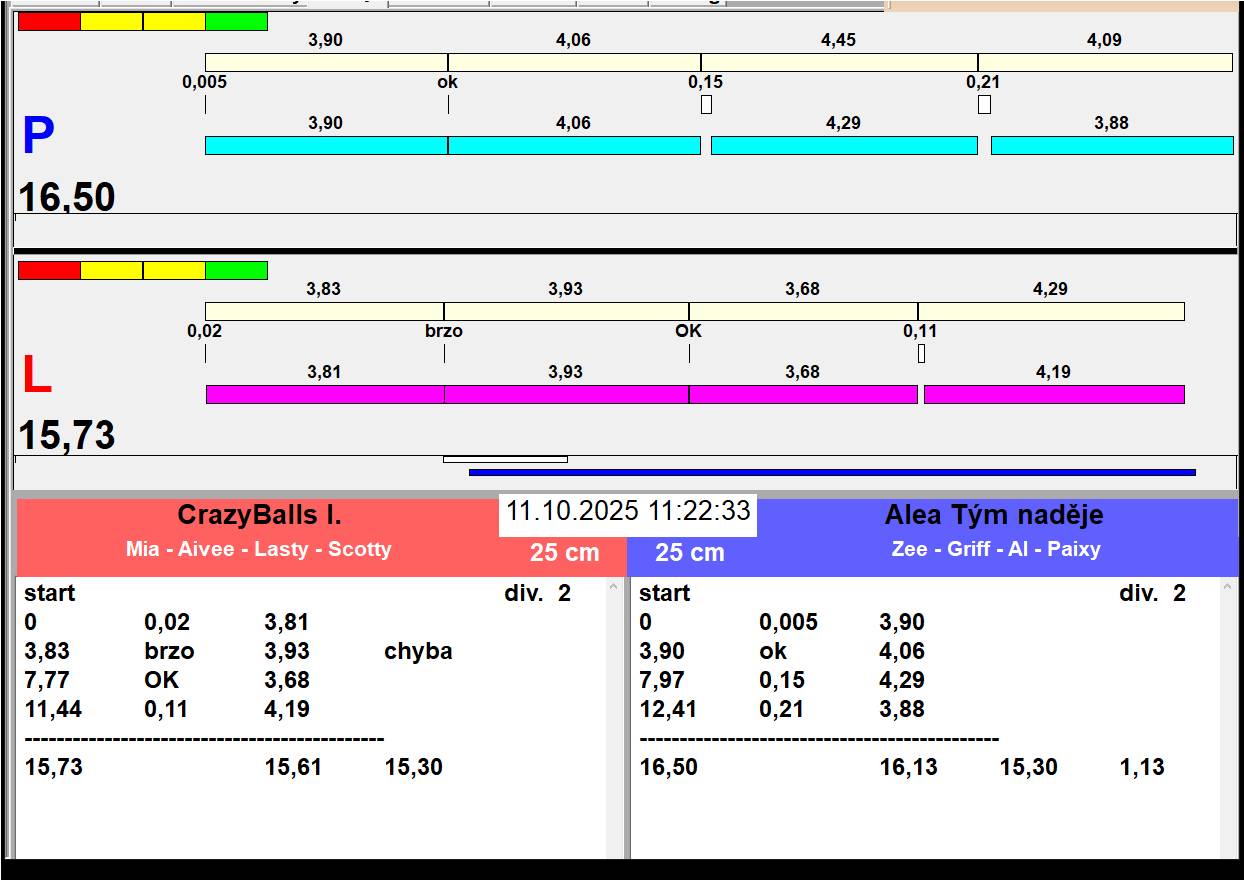Click the empty progress strip below lane P

point(625,230)
